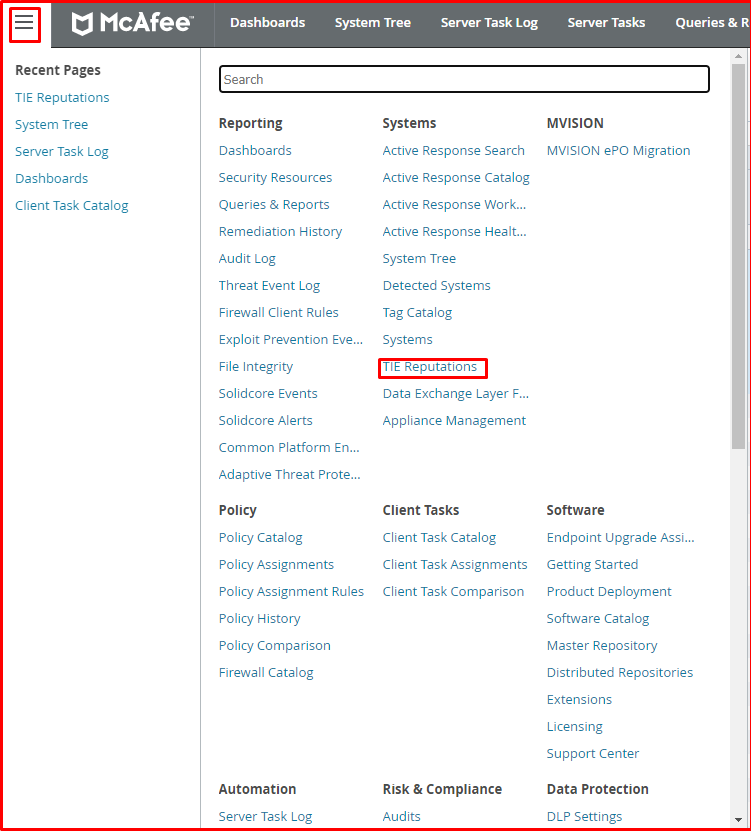Screen dimensions: 751x831
Task: Open Audits under Risk & Compliance
Action: click(x=401, y=817)
